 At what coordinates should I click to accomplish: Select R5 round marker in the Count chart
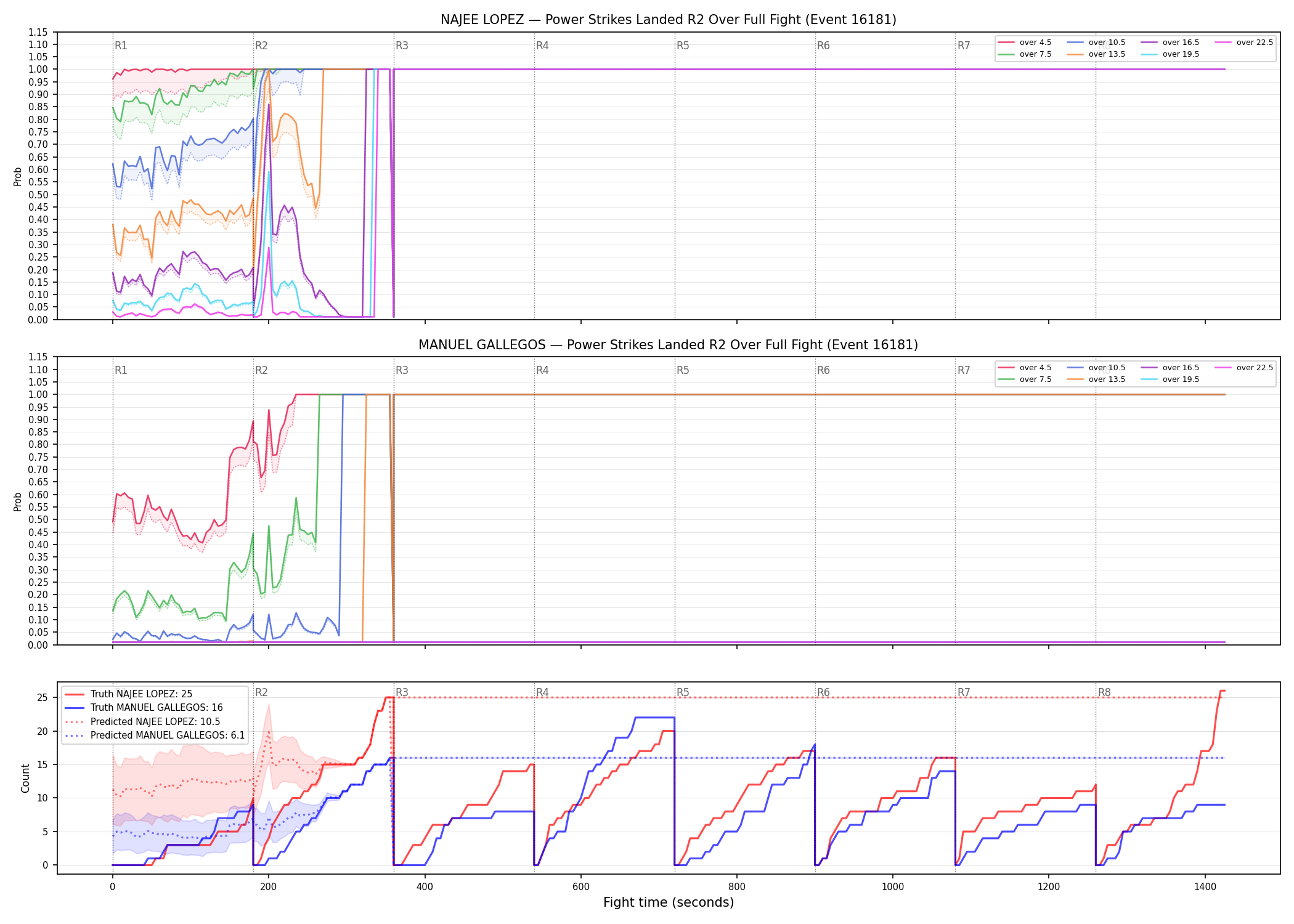683,692
